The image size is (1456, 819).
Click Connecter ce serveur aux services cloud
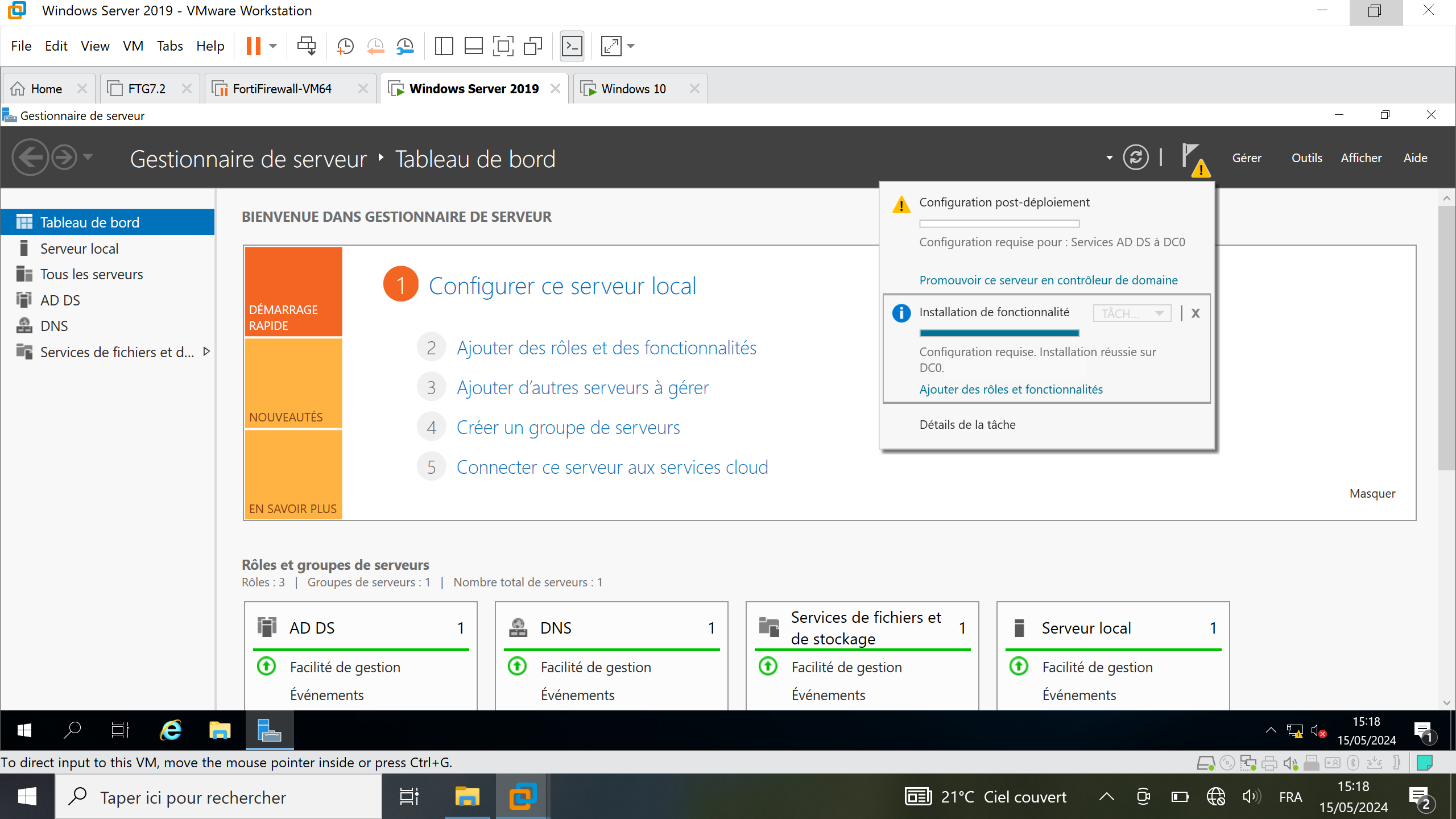613,467
